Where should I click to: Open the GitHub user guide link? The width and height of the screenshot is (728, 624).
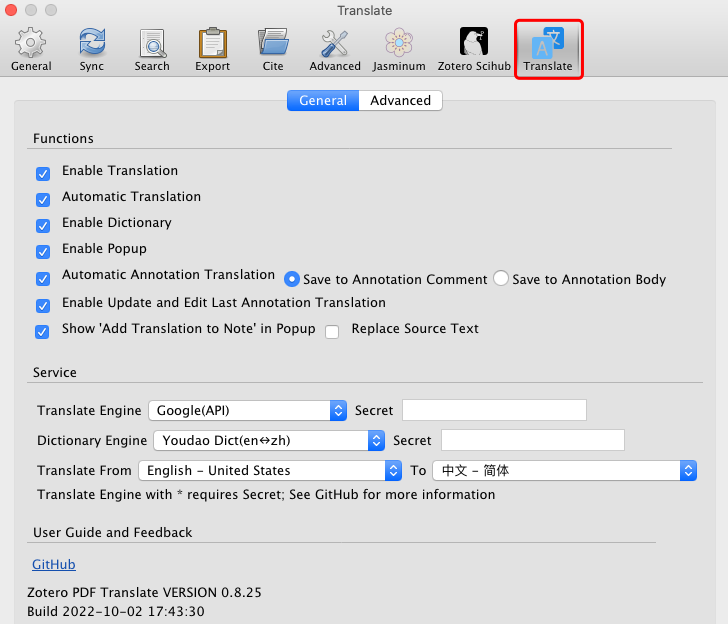point(54,565)
